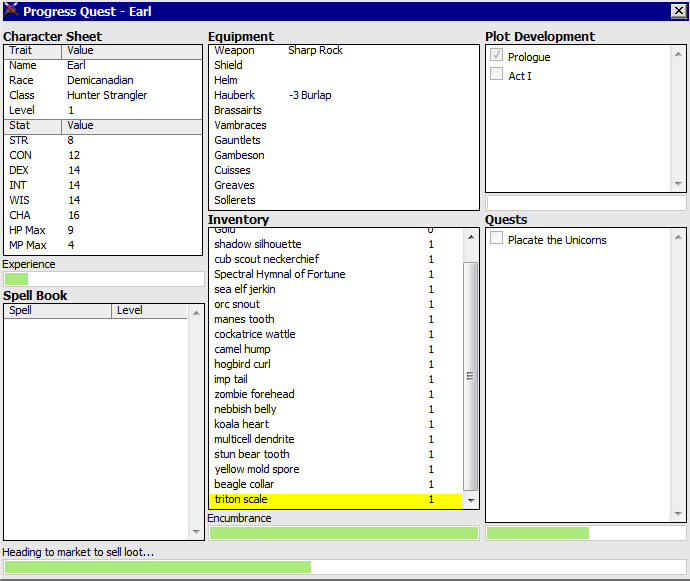Close the Progress Quest window
The height and width of the screenshot is (581, 690).
tap(678, 11)
